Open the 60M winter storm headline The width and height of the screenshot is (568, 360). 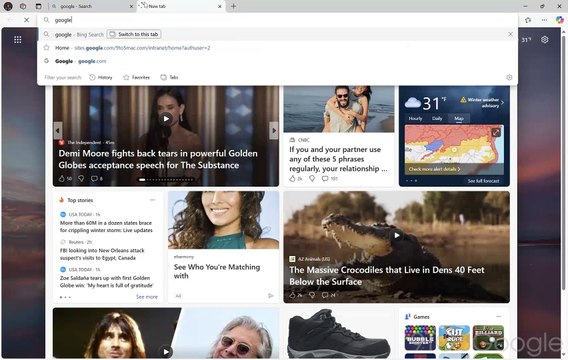(x=106, y=226)
